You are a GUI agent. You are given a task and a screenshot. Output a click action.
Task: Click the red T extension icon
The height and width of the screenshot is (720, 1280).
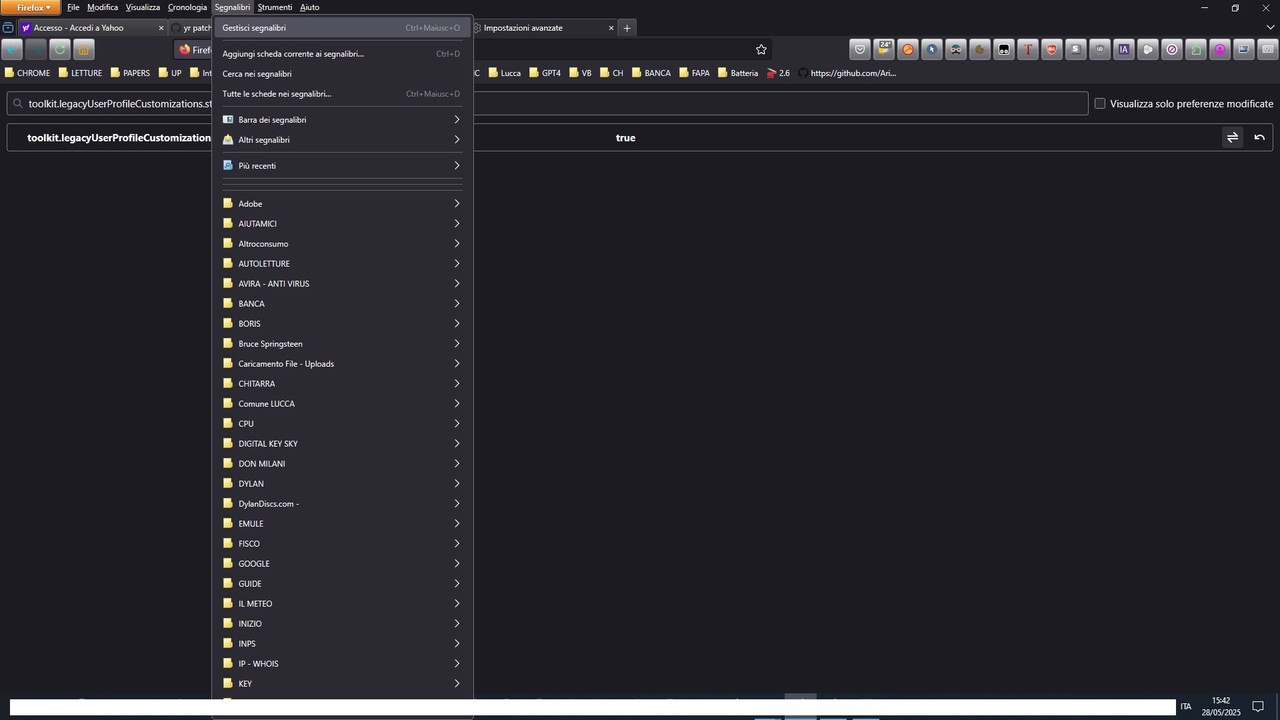[1028, 49]
